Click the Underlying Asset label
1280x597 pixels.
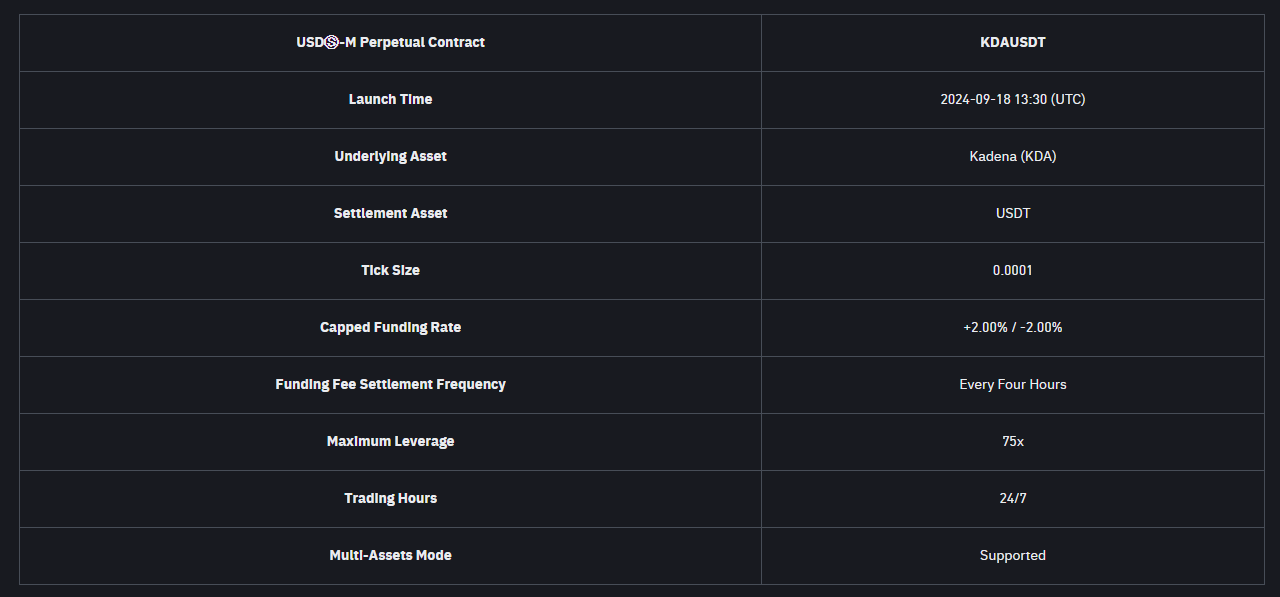pyautogui.click(x=390, y=157)
